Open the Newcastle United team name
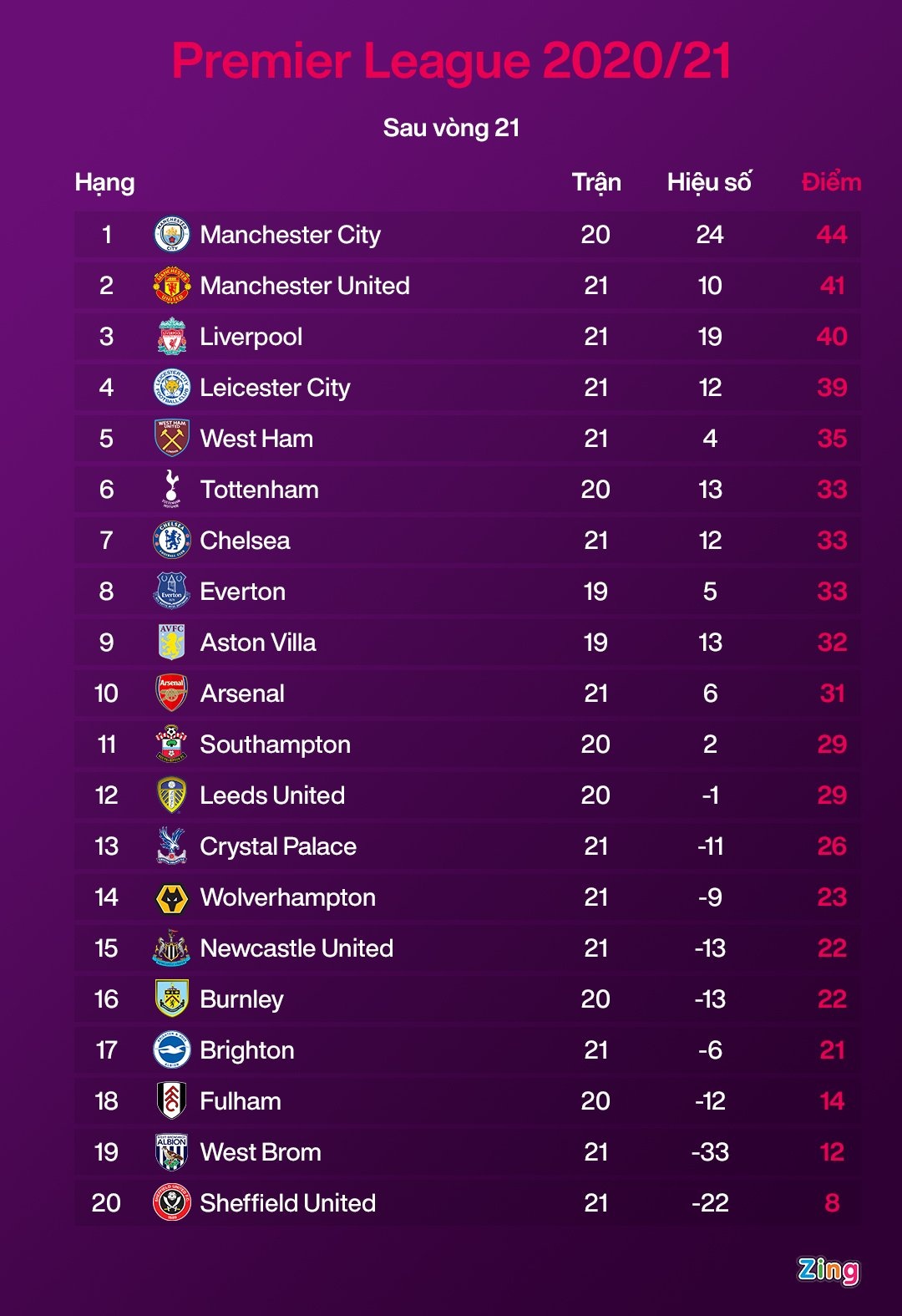Image resolution: width=902 pixels, height=1316 pixels. pos(296,948)
